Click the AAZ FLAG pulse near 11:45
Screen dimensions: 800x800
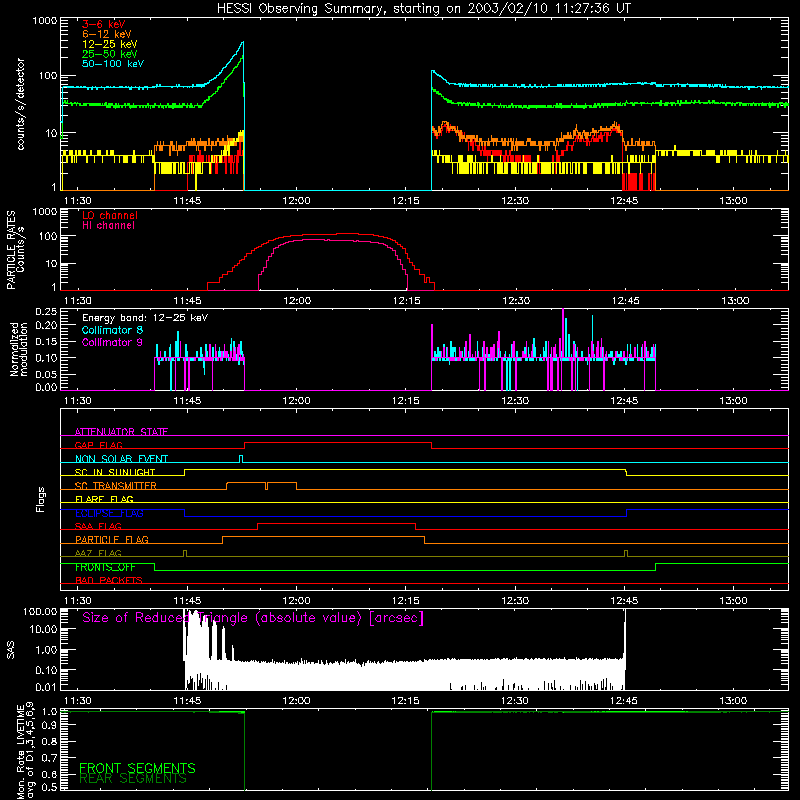click(185, 553)
